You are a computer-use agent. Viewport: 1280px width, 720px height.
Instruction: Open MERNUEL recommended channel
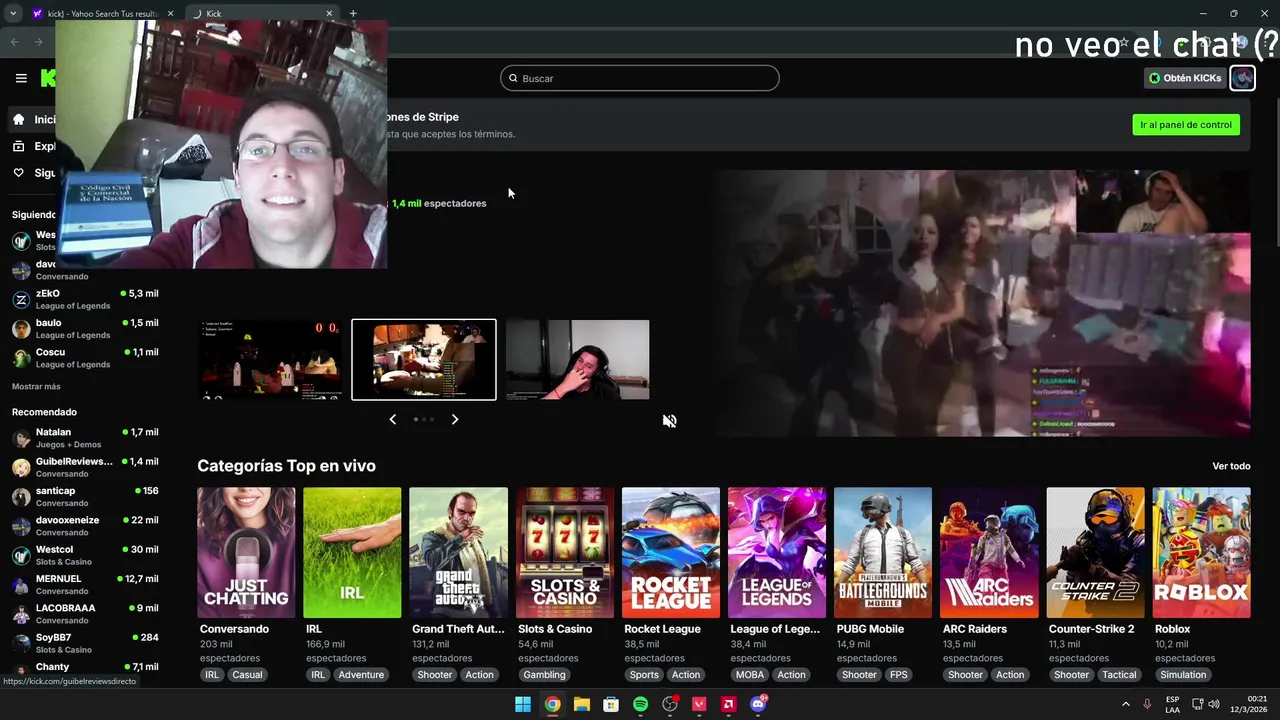[x=85, y=584]
